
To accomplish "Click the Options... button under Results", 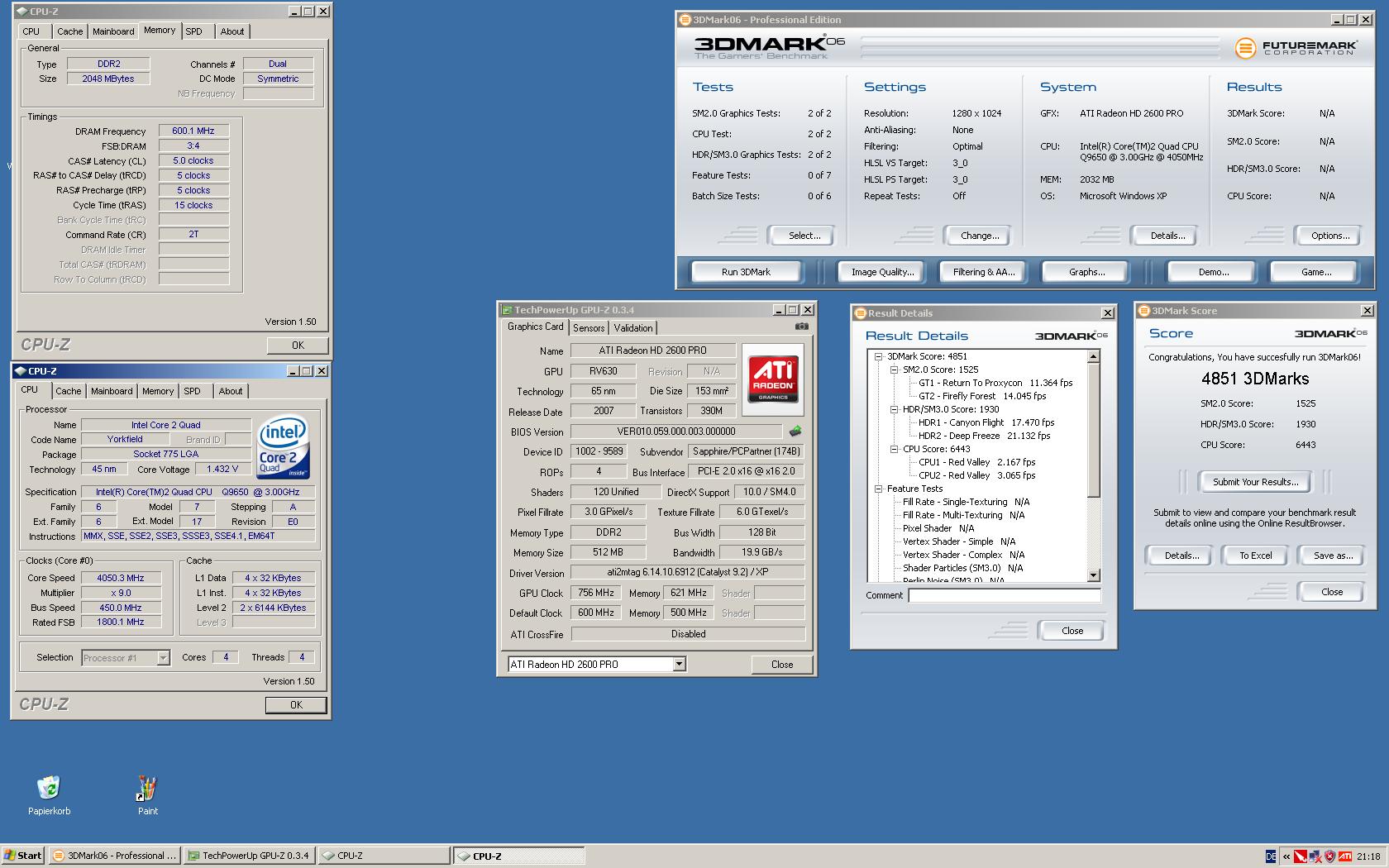I will coord(1329,236).
